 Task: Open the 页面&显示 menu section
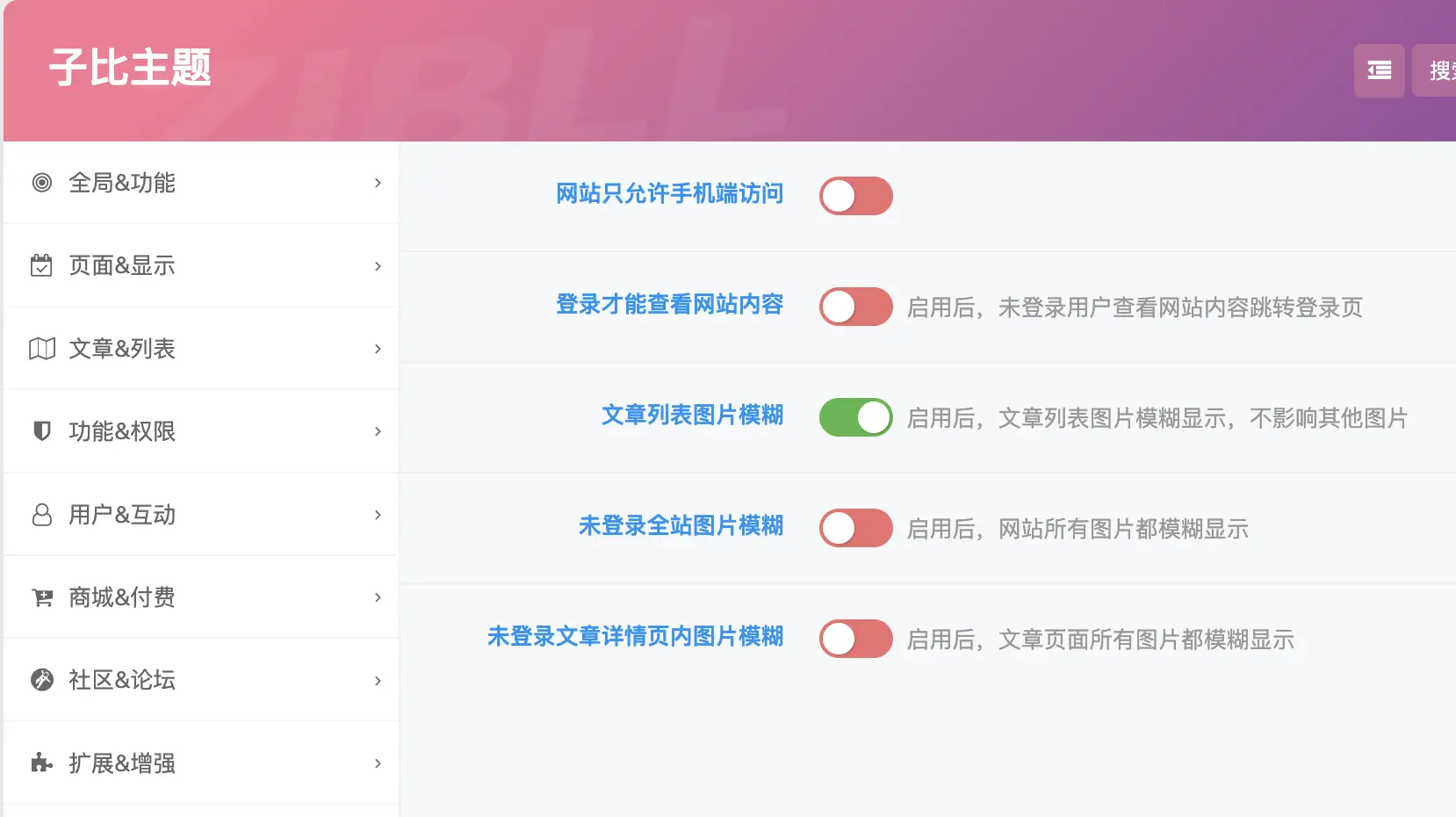[122, 265]
